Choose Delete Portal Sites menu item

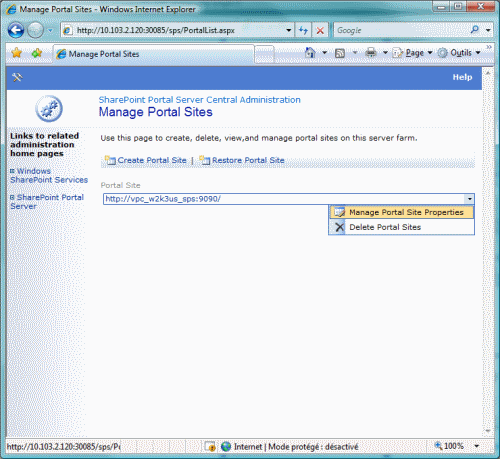point(401,227)
